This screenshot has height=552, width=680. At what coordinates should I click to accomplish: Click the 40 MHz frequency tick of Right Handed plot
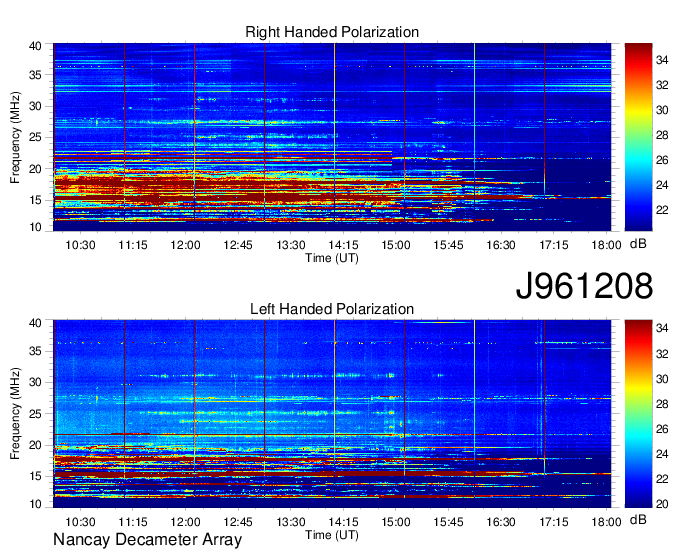click(x=35, y=46)
